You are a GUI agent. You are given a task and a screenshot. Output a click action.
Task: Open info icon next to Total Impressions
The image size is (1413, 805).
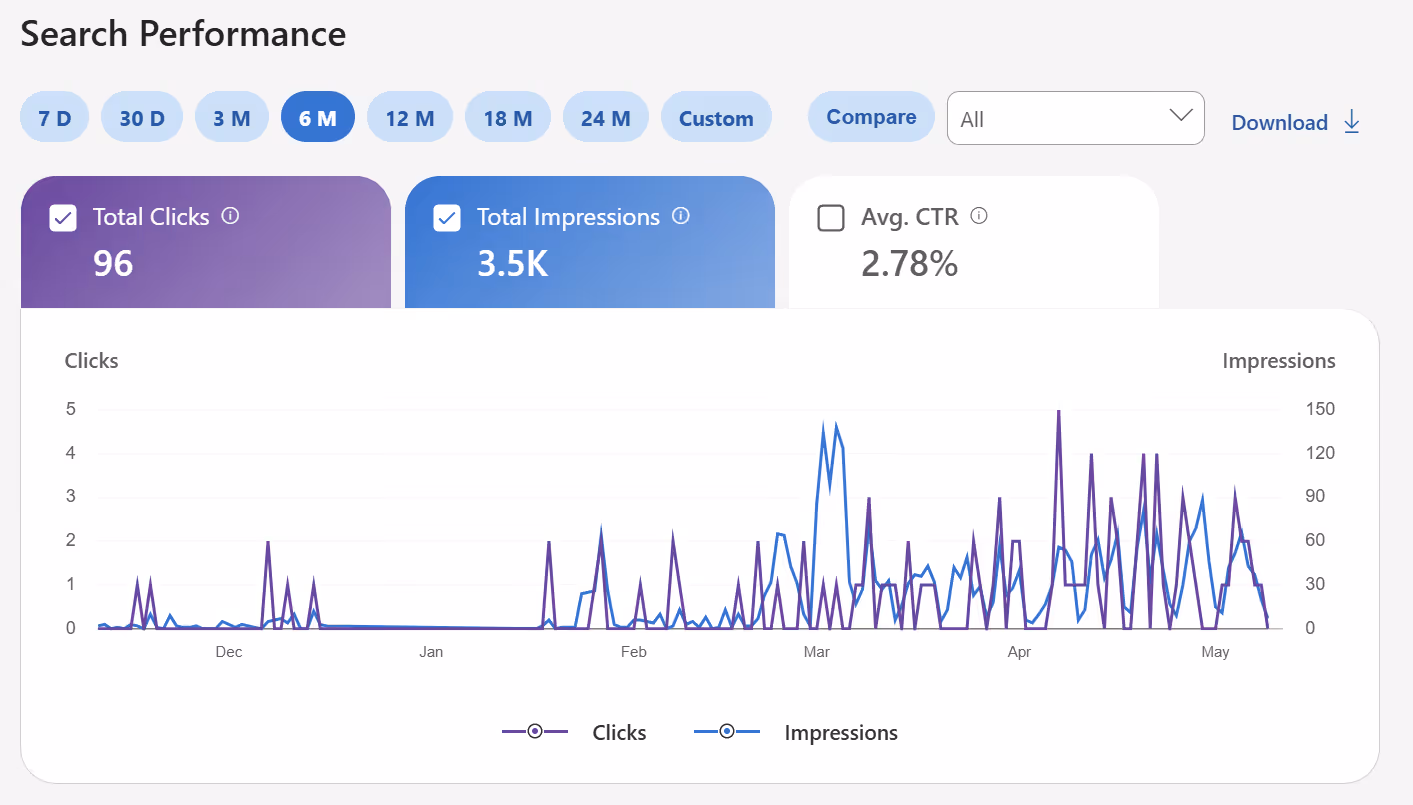click(x=681, y=215)
